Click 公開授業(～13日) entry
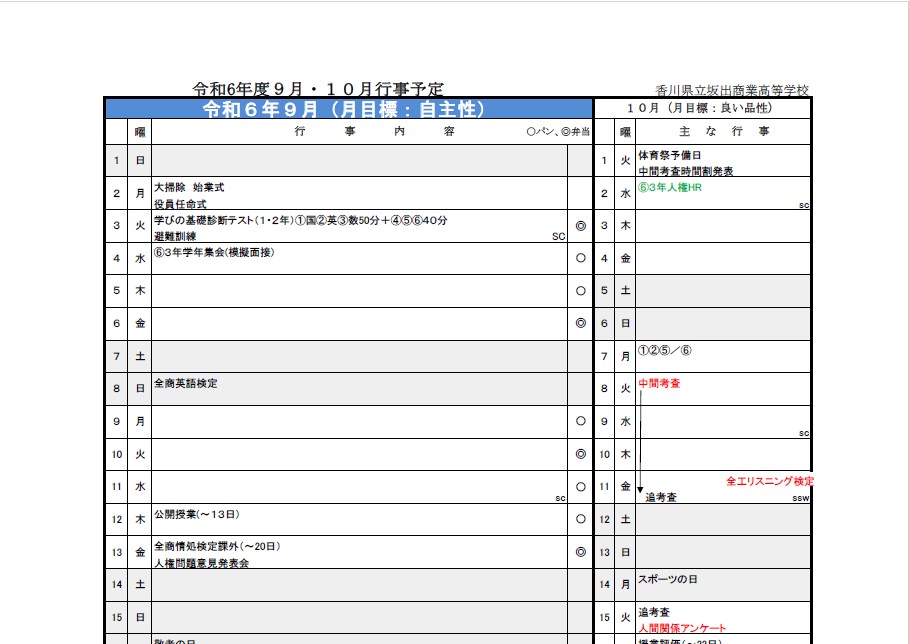Viewport: 909px width, 644px height. [x=197, y=514]
